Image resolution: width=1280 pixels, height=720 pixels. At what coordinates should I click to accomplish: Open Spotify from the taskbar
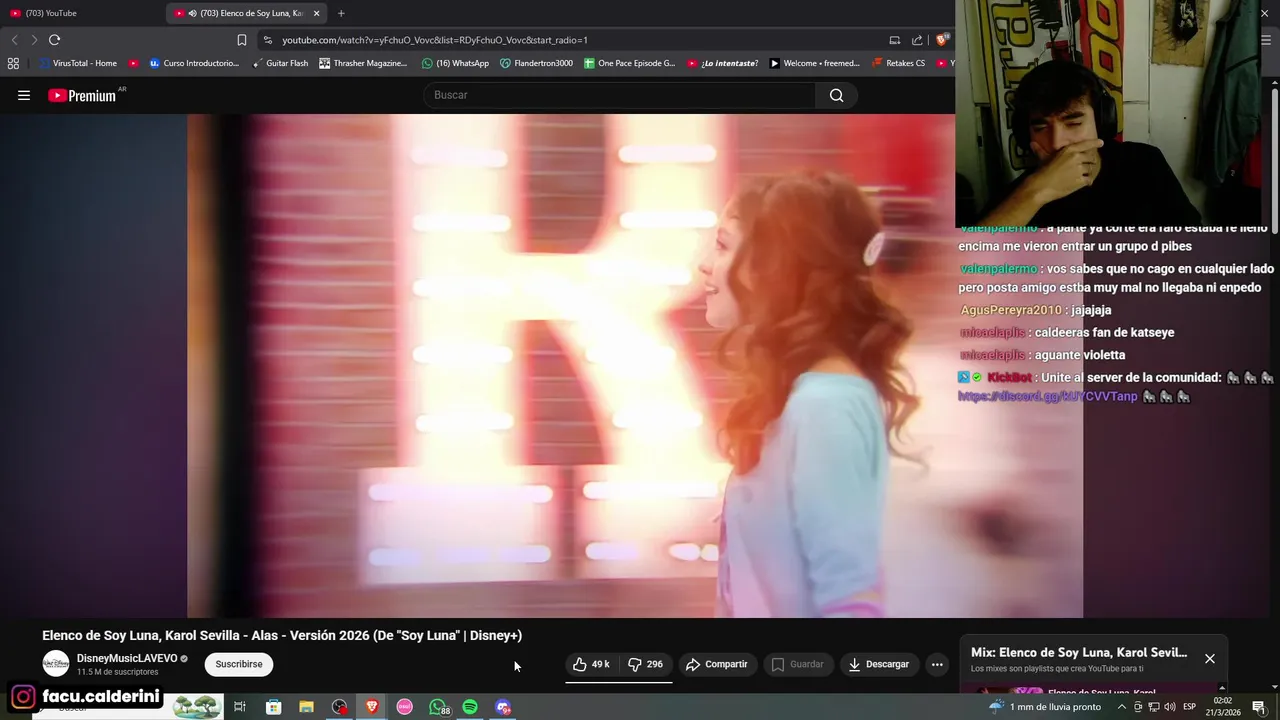click(470, 707)
